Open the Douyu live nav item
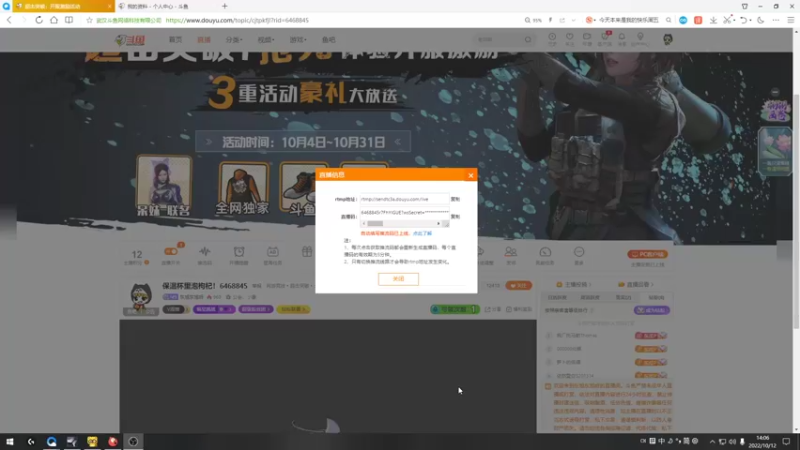This screenshot has width=800, height=450. pos(204,40)
